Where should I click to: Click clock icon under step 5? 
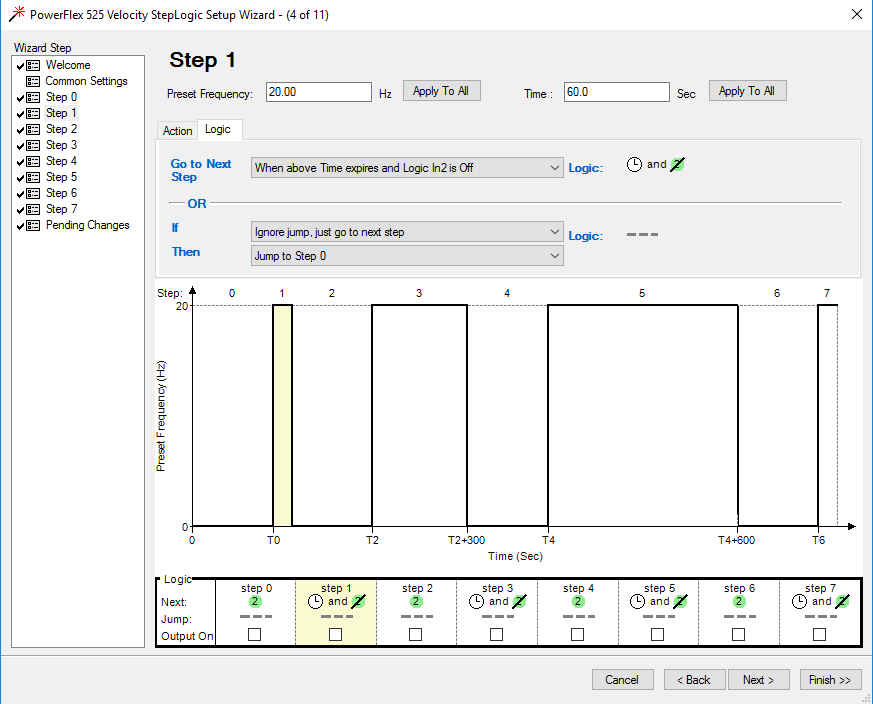click(637, 602)
